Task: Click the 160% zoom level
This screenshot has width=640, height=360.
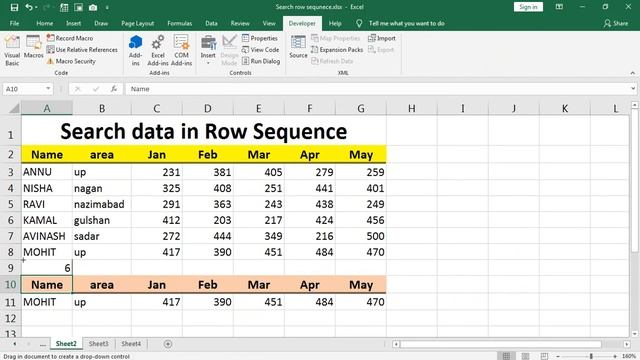Action: point(630,356)
